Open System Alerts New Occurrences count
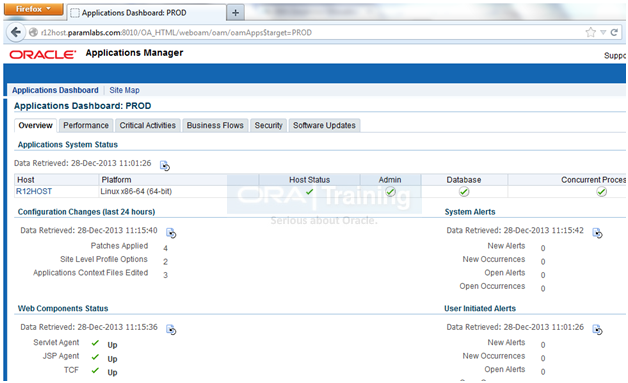628x383 pixels. coord(543,262)
